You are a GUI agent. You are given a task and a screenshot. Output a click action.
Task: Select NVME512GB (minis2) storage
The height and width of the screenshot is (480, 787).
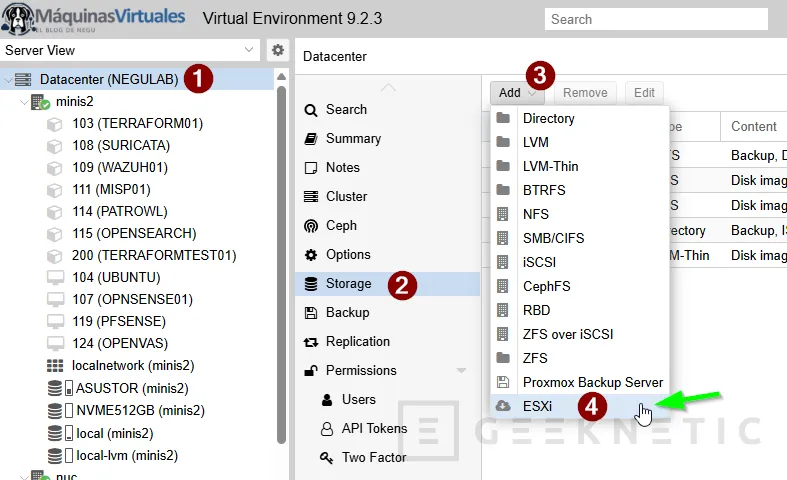point(140,411)
